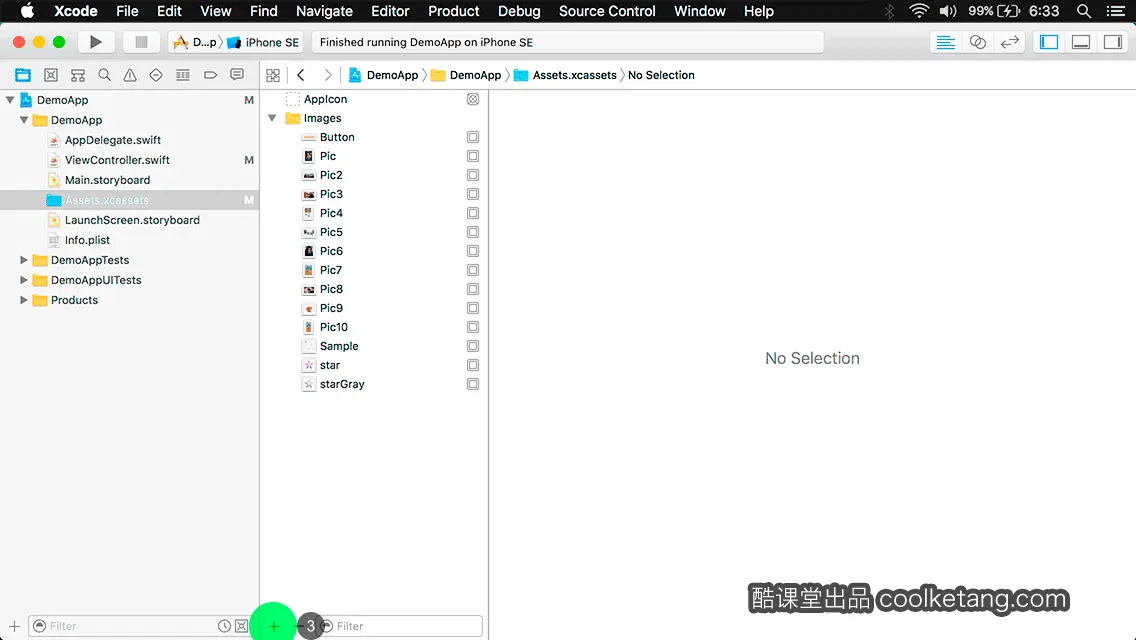Open the Source Control navigator
Viewport: 1136px width, 640px height.
[x=51, y=75]
